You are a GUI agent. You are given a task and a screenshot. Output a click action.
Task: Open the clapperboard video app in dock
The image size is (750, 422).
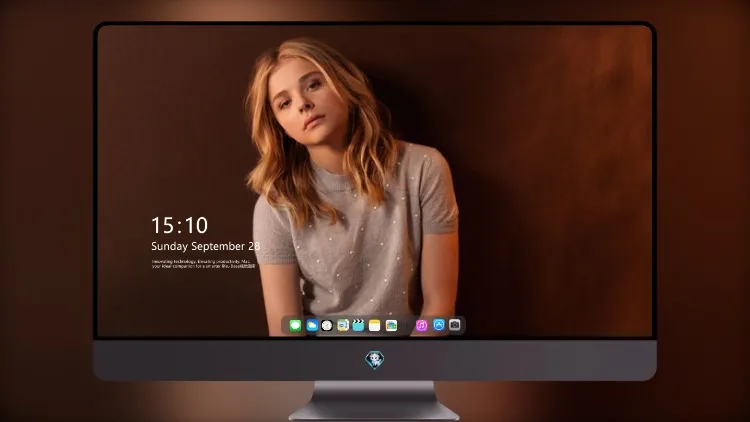click(x=358, y=325)
